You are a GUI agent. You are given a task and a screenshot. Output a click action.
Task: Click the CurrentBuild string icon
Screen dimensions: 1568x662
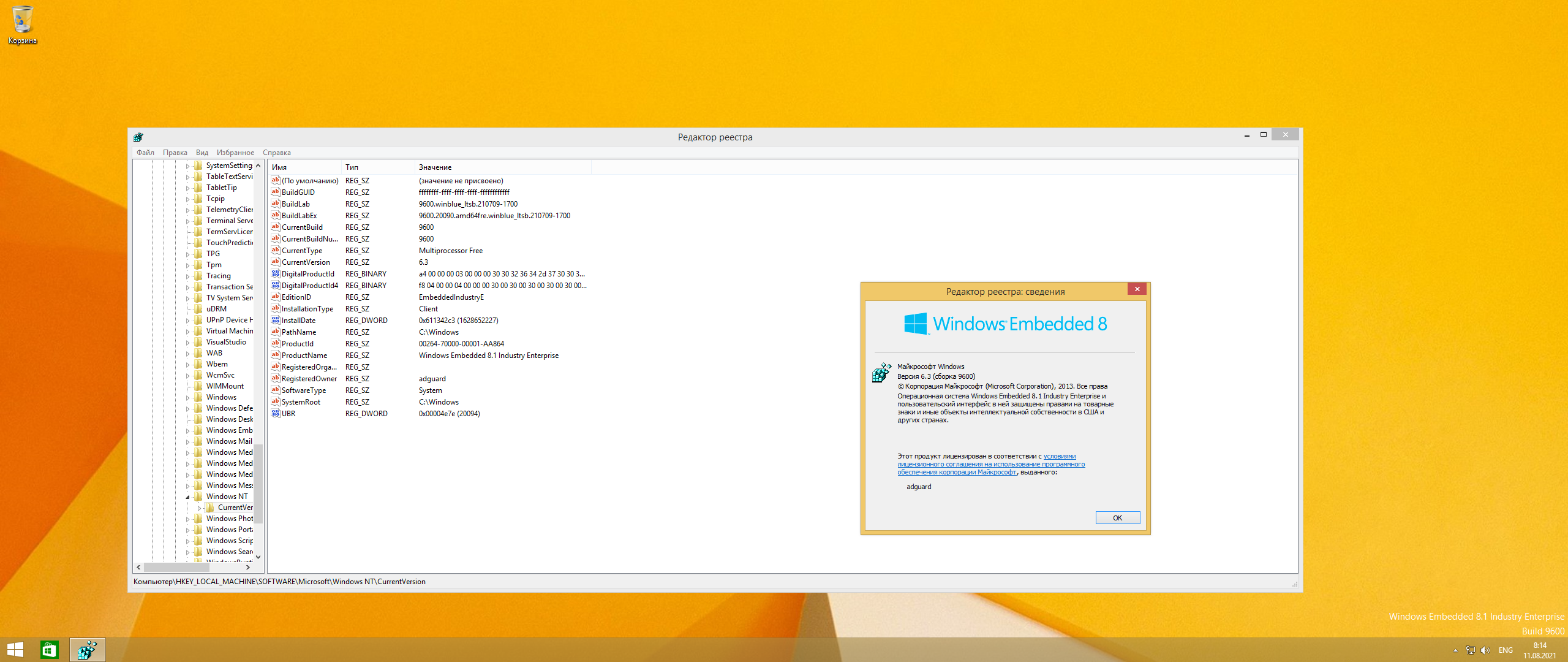(x=276, y=227)
